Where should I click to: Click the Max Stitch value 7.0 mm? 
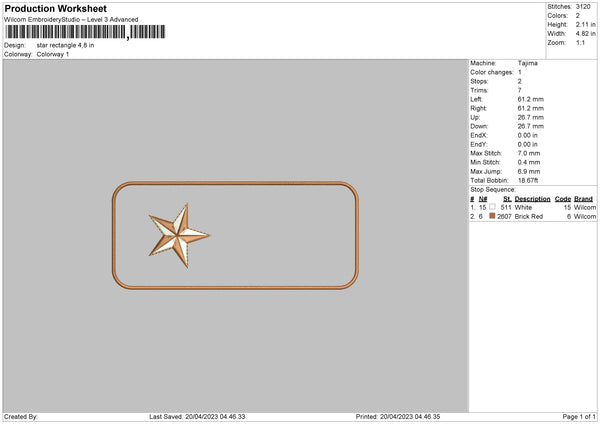coord(529,153)
